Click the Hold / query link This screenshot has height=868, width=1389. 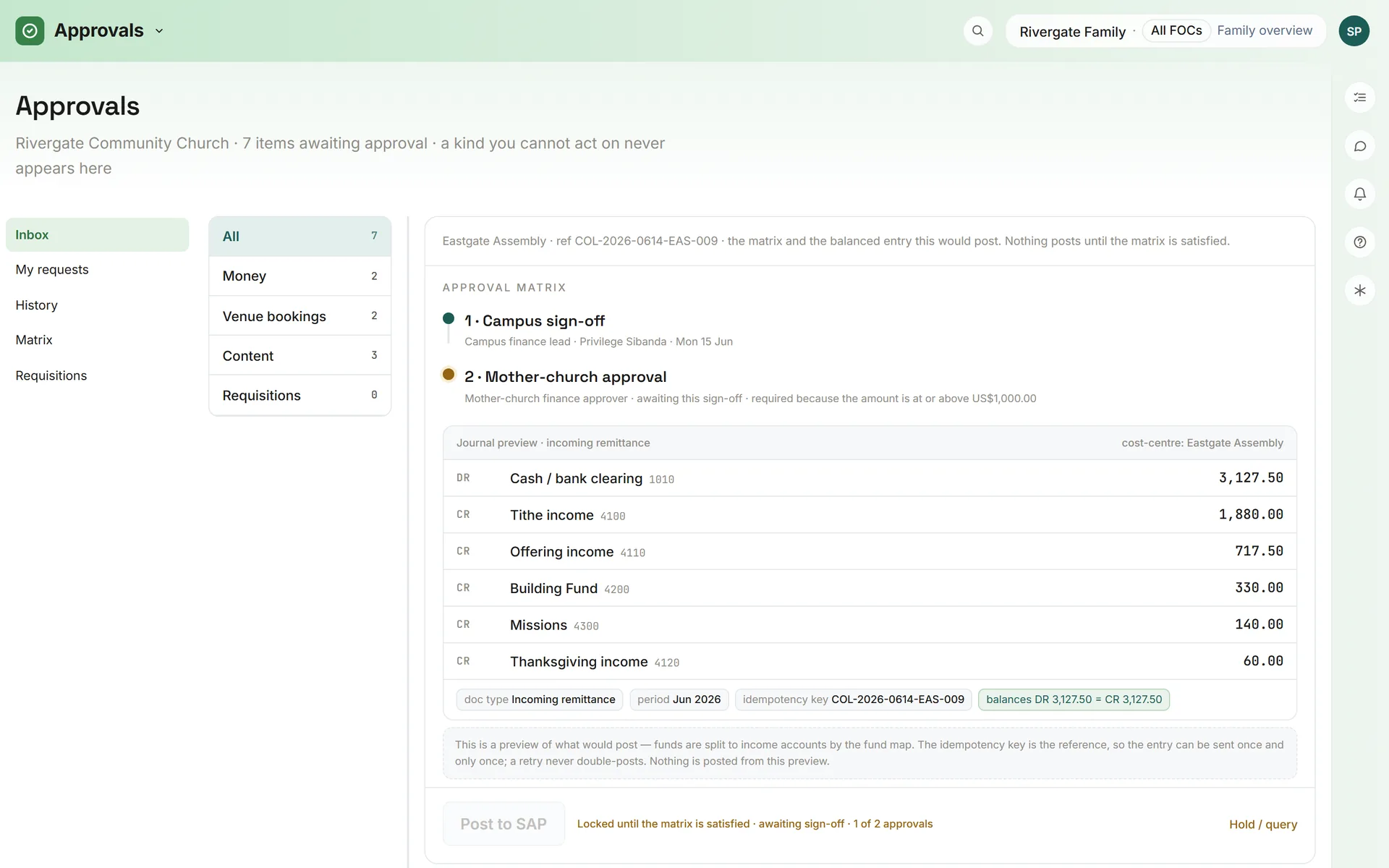1263,825
